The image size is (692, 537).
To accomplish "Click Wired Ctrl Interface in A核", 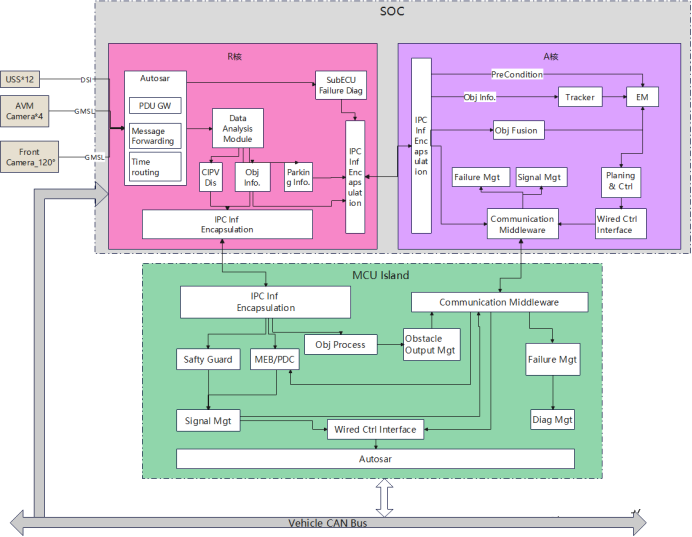I will (x=621, y=224).
